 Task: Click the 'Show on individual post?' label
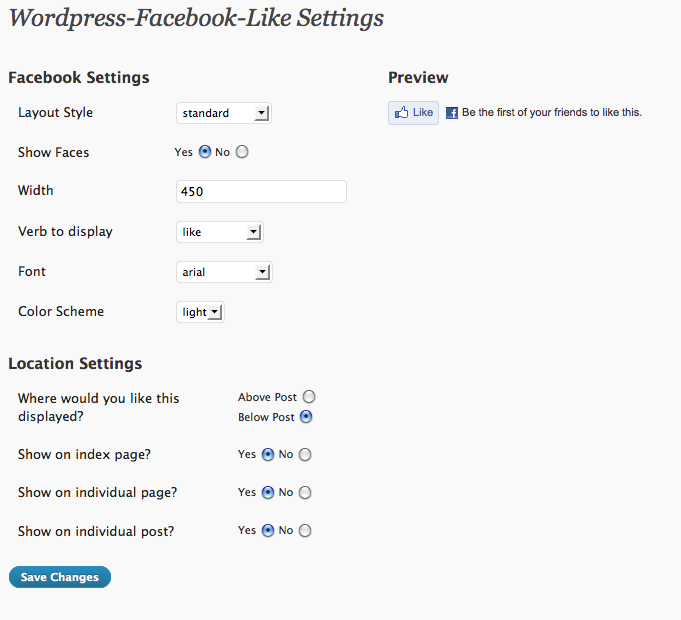[96, 531]
